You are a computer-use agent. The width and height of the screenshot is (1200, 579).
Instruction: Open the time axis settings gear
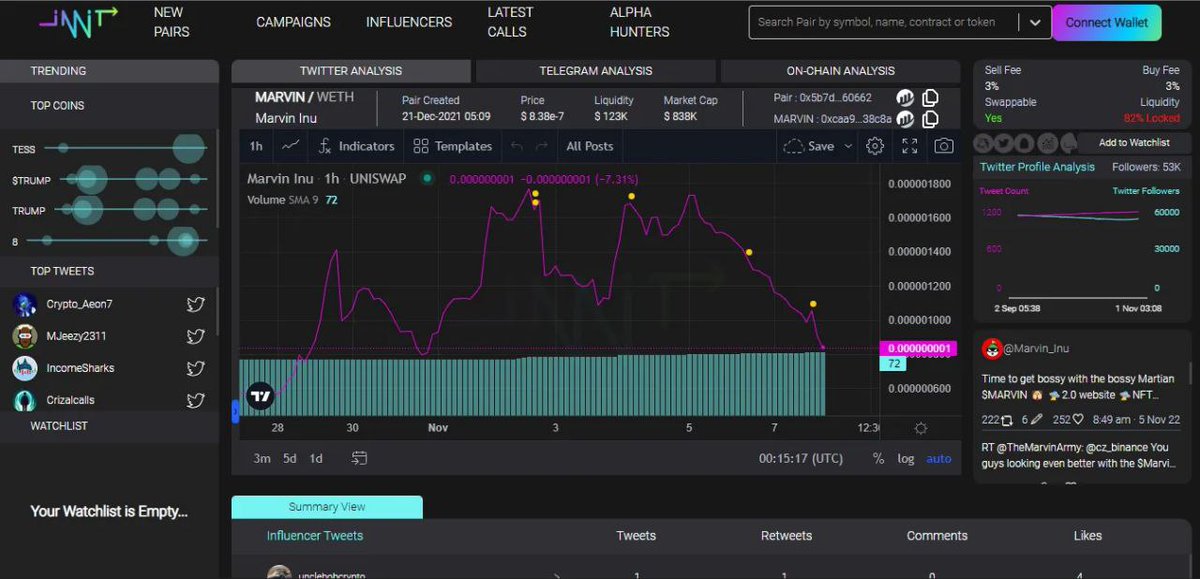(920, 428)
